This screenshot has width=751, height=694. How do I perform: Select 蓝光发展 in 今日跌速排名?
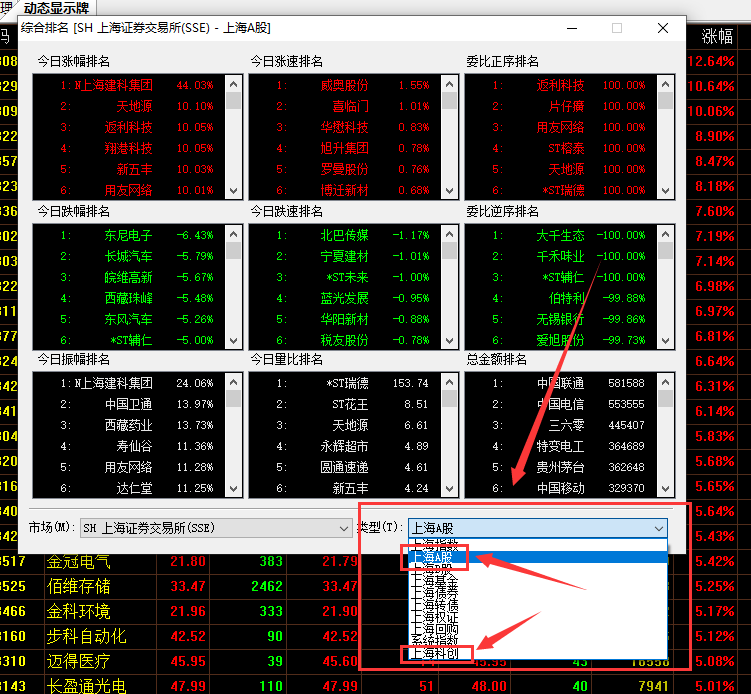(x=345, y=298)
